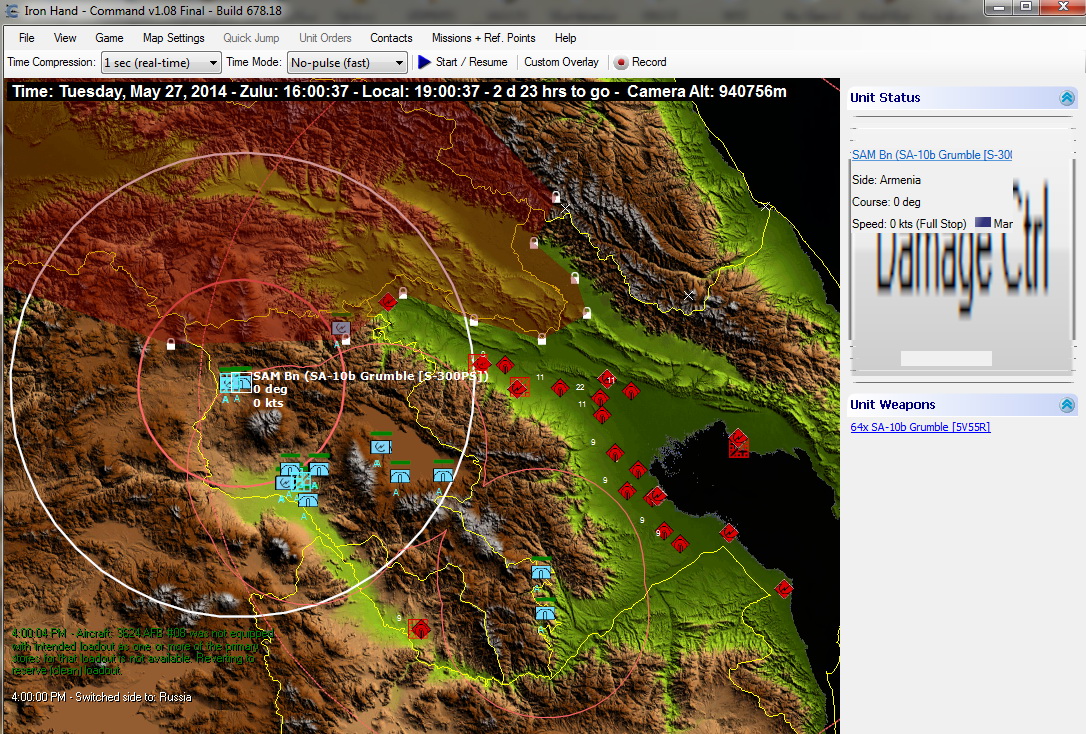
Task: Select hostile radar diamond north of greyed unit
Action: click(x=388, y=301)
